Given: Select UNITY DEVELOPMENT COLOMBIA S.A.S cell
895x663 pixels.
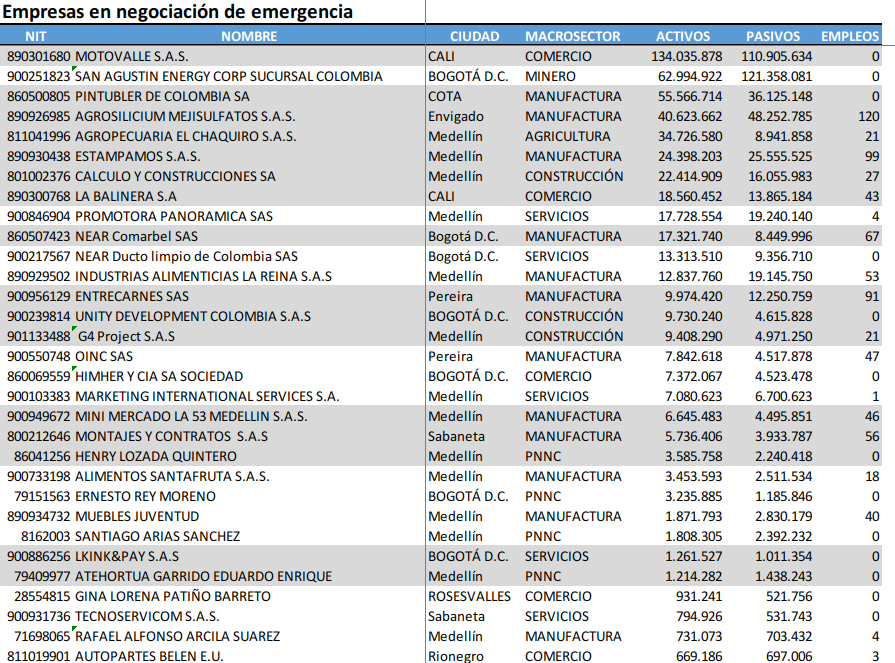Looking at the screenshot, I should (x=193, y=316).
